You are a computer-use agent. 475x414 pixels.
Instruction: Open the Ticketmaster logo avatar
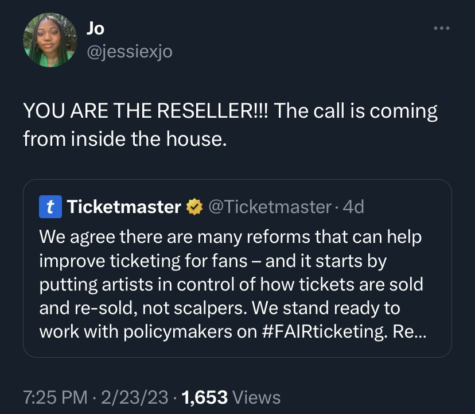pyautogui.click(x=50, y=207)
